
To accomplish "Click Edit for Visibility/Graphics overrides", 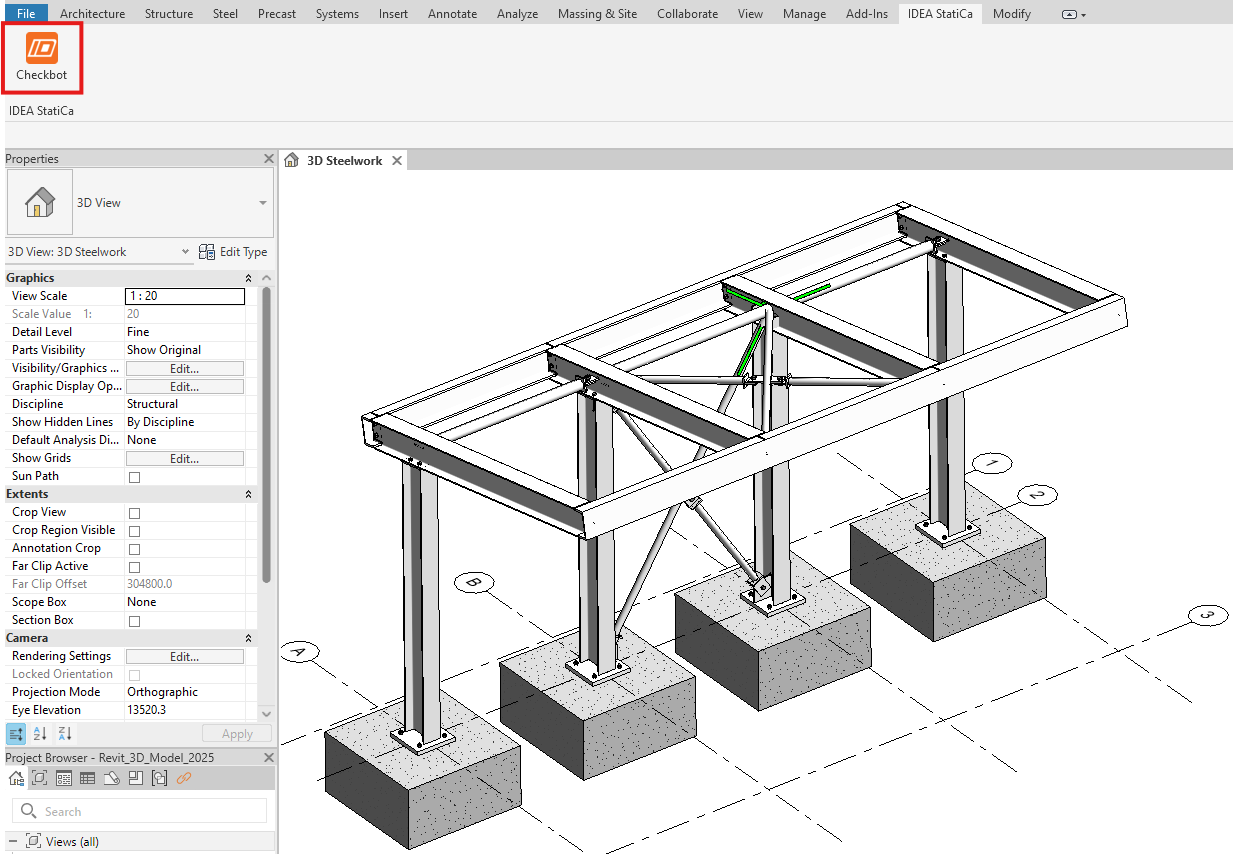I will click(184, 369).
